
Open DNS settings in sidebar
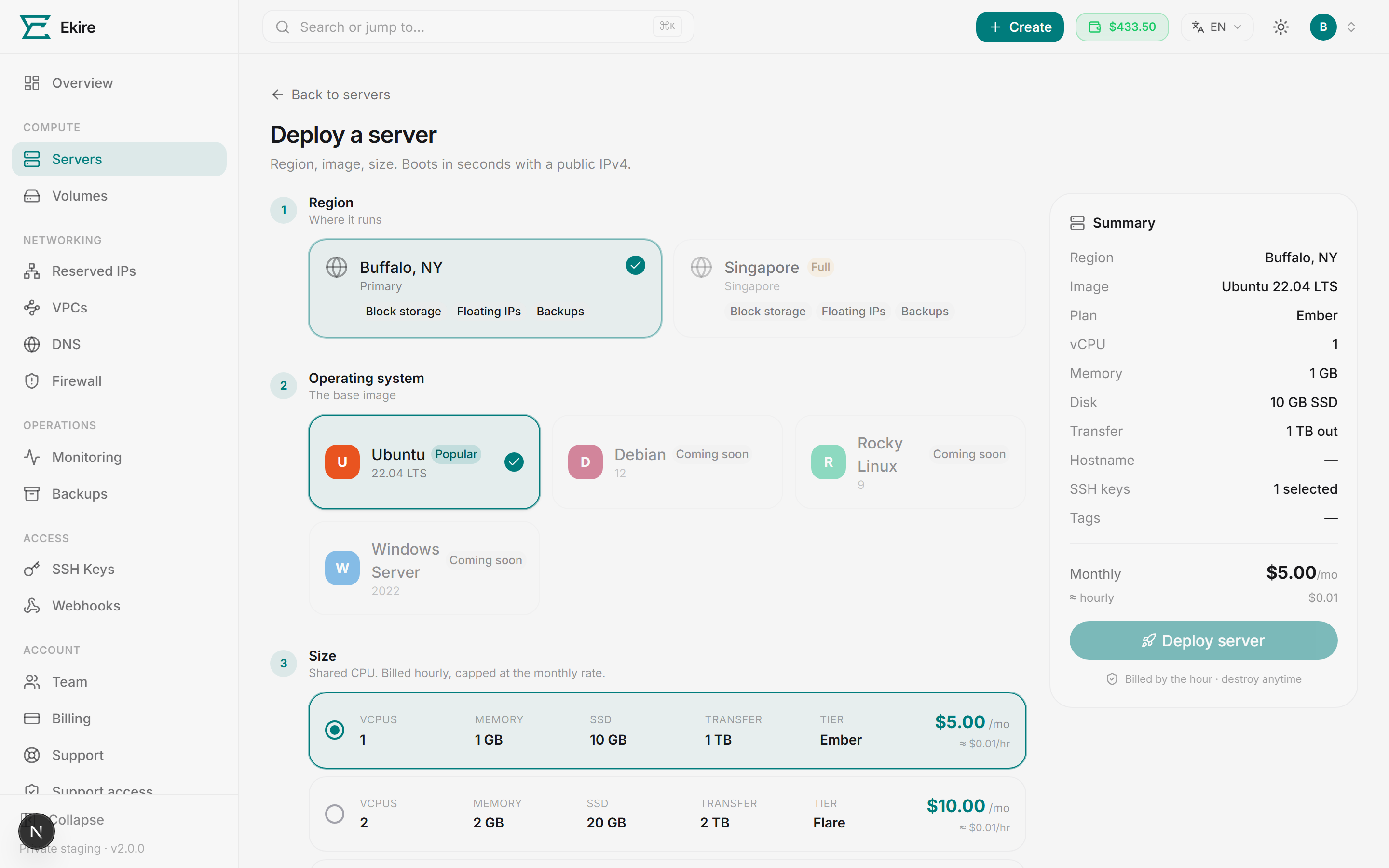point(119,344)
